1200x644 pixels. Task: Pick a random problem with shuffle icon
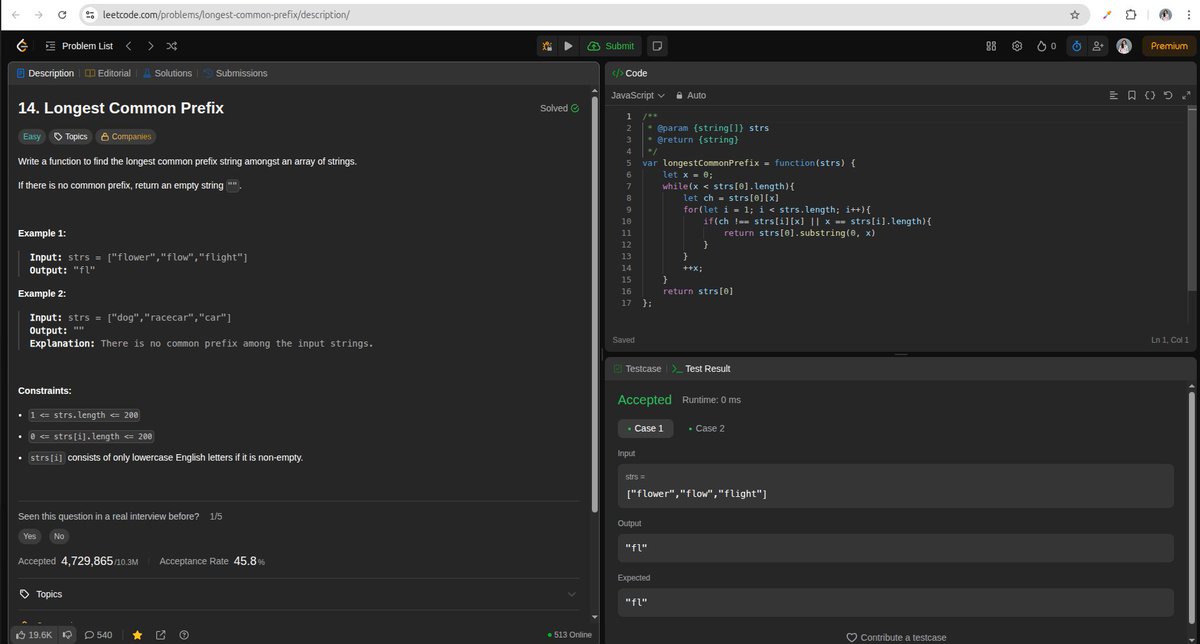pyautogui.click(x=171, y=46)
